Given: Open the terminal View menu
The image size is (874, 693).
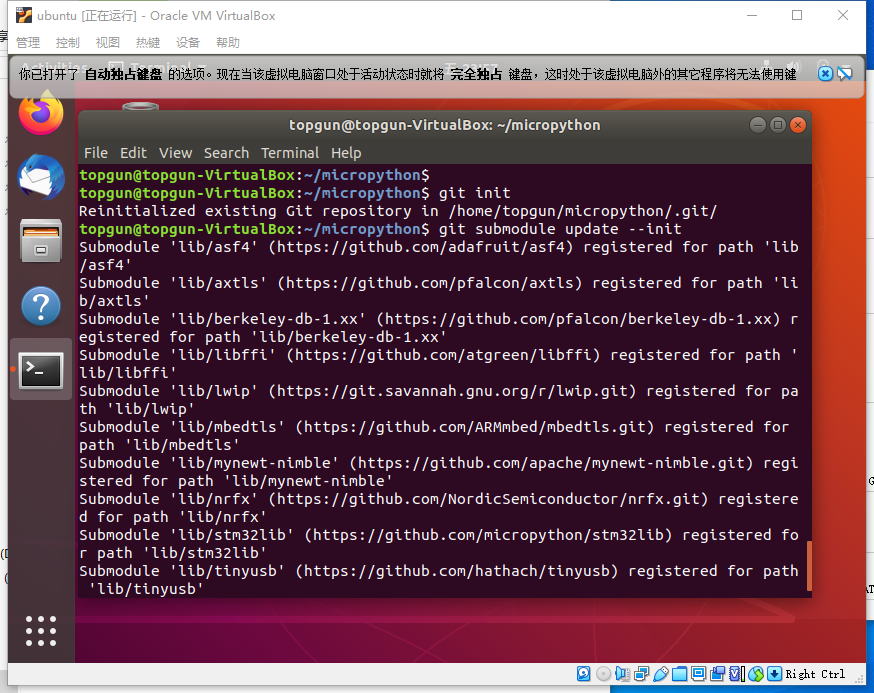Looking at the screenshot, I should coord(176,153).
